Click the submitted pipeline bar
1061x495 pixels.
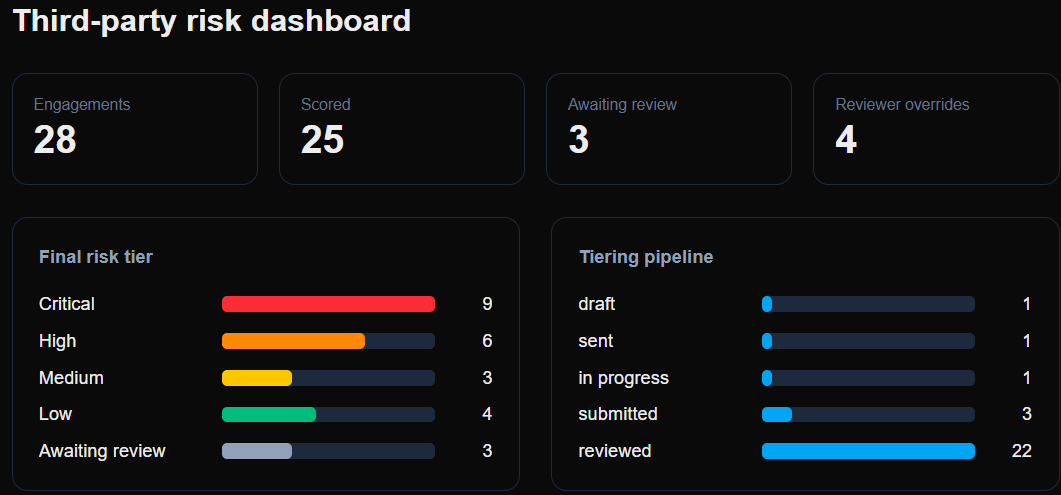[868, 415]
